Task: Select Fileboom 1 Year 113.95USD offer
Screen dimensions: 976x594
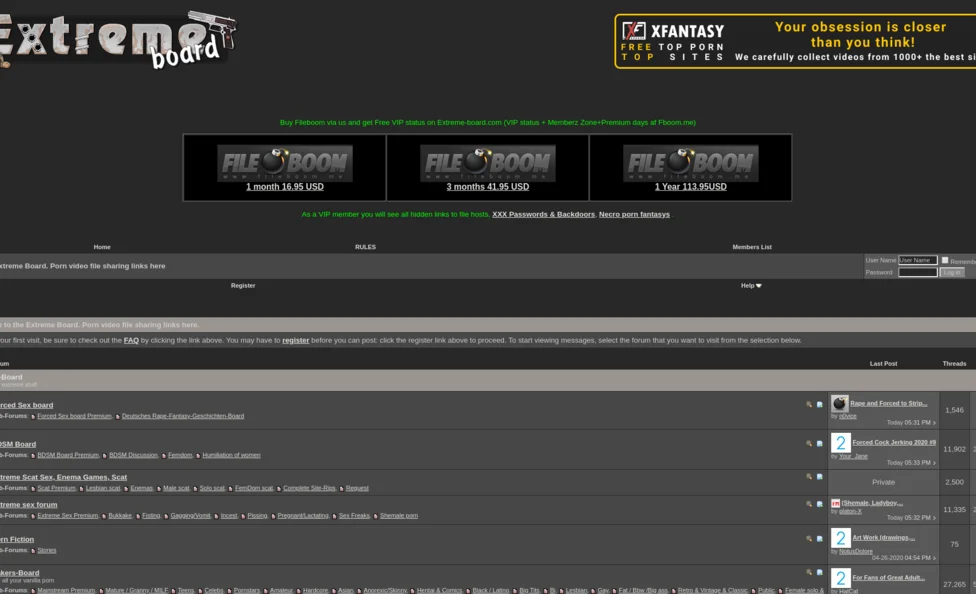Action: [690, 187]
